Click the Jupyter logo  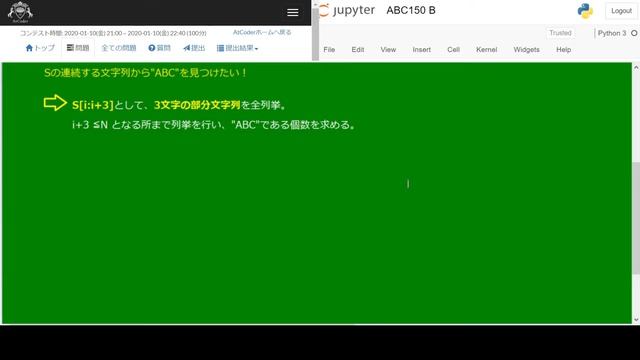[347, 10]
